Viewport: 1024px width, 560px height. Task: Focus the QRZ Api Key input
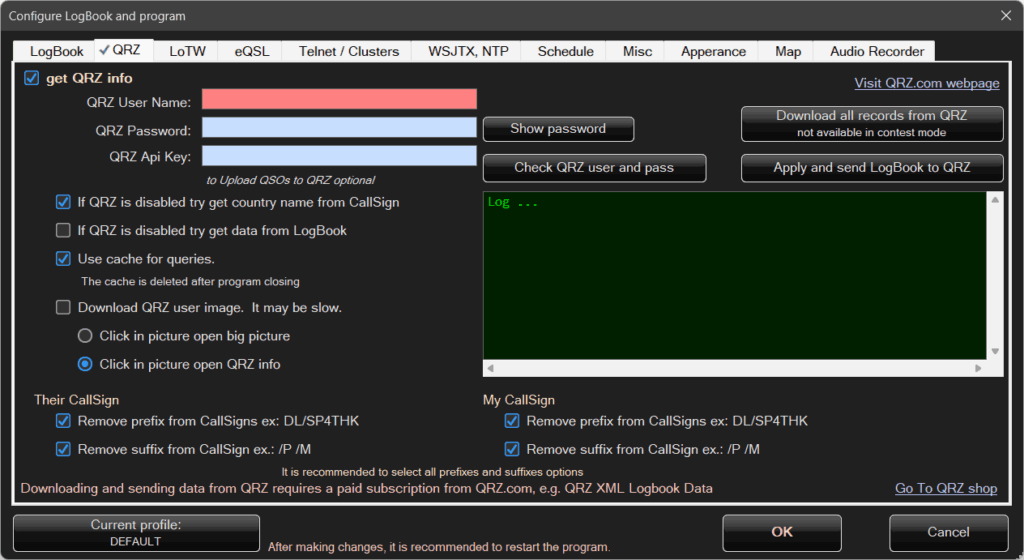339,156
